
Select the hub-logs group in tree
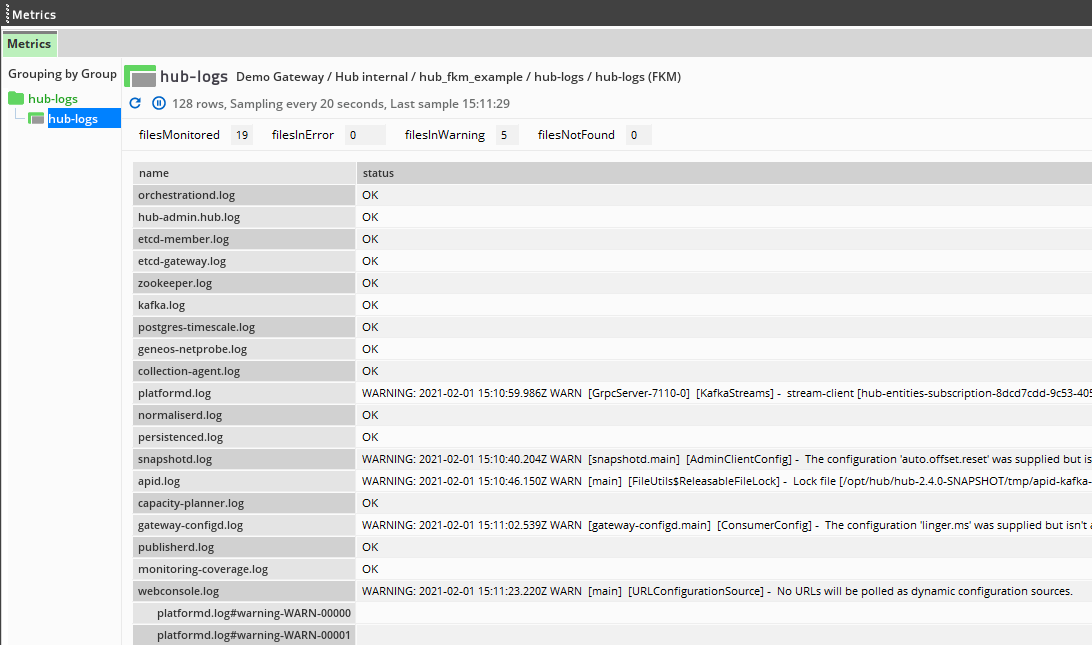52,99
